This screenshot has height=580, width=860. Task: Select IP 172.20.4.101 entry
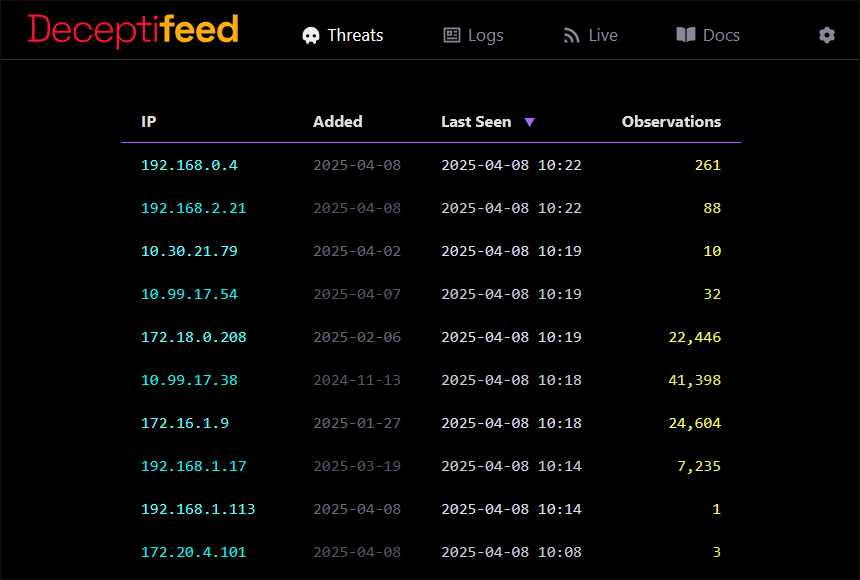193,552
